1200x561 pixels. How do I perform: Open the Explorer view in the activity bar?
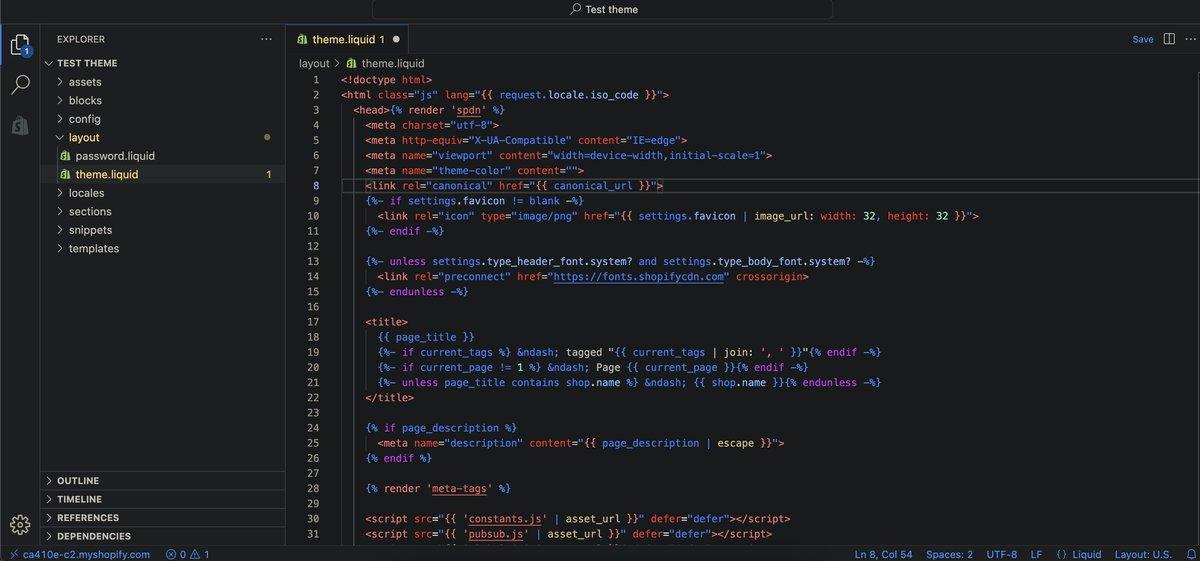click(20, 45)
